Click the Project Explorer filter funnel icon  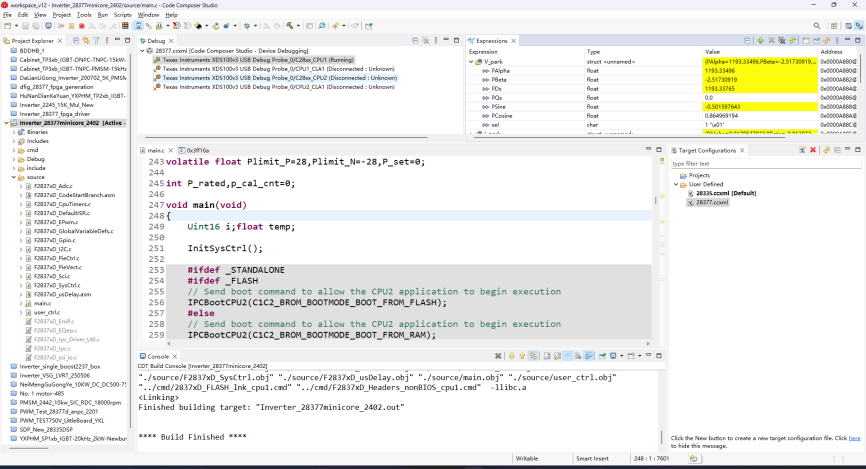tap(96, 40)
